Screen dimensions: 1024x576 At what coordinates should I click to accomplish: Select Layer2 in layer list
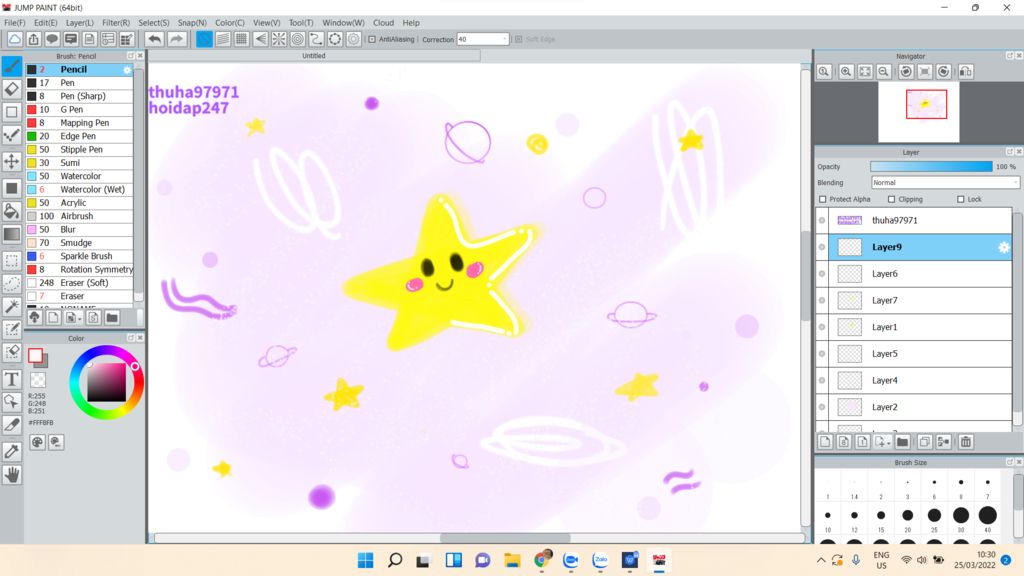coord(920,407)
